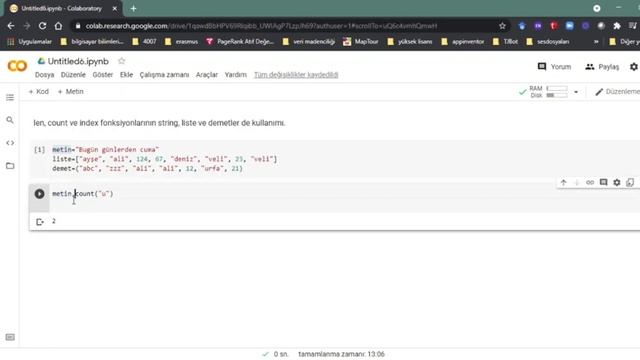Rename the Untitled6.ipynb notebook title
The image size is (640, 360).
[78, 61]
